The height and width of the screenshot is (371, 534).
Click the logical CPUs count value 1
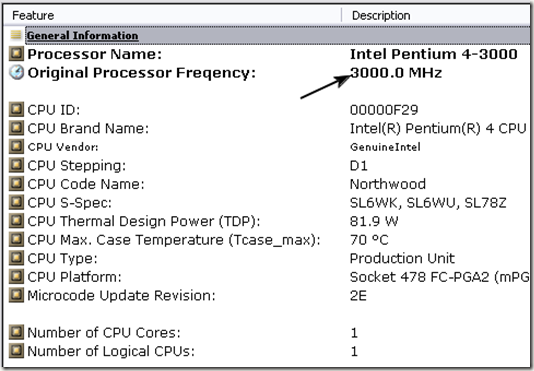pyautogui.click(x=354, y=351)
